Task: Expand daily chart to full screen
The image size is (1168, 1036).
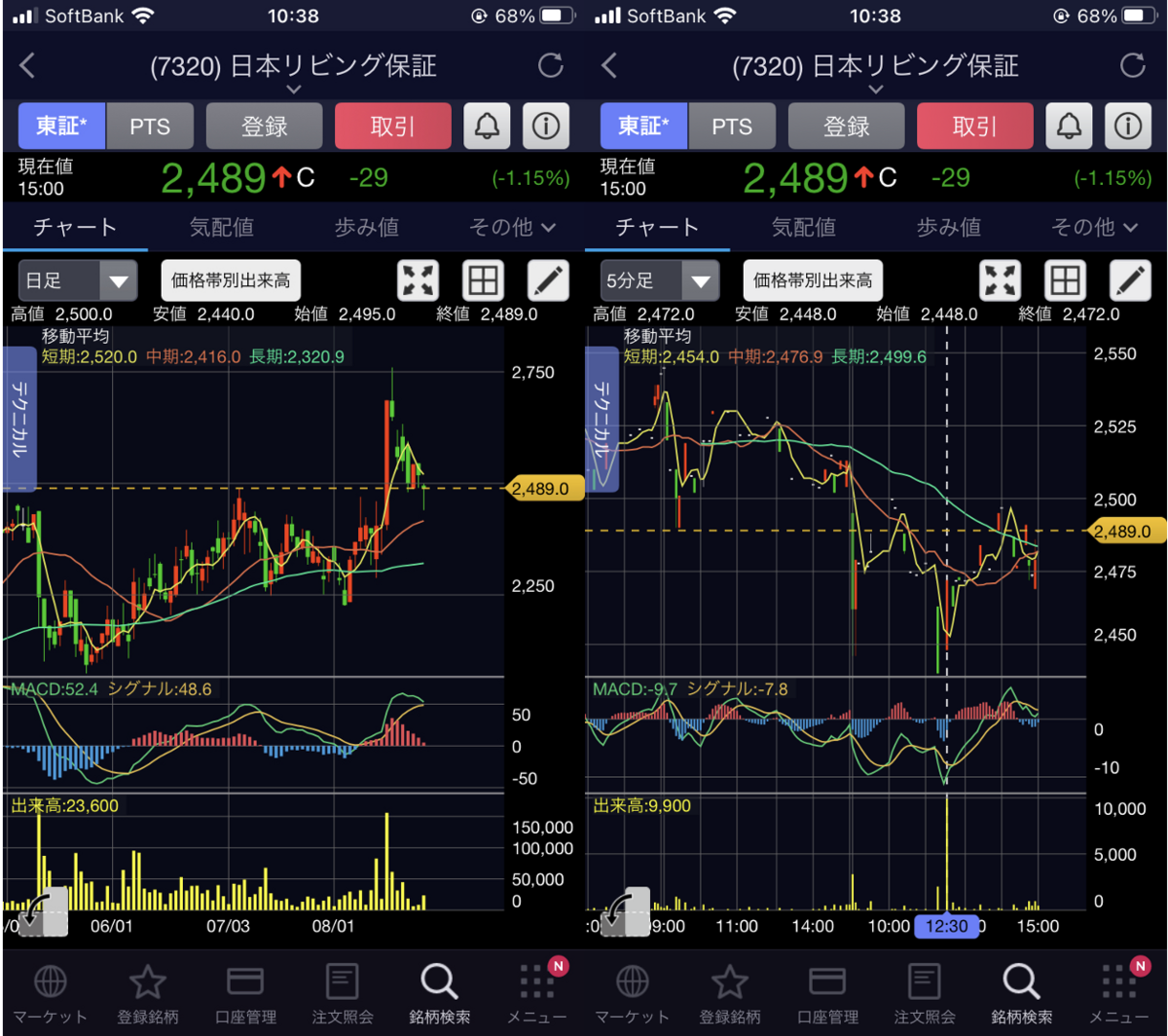Action: pyautogui.click(x=419, y=280)
